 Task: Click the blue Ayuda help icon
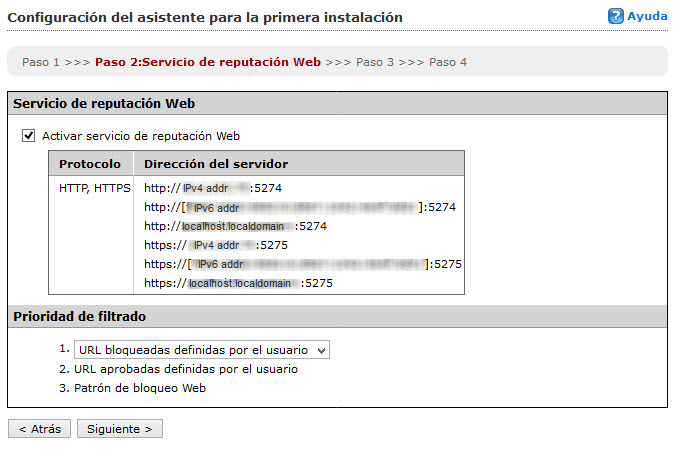(x=616, y=16)
